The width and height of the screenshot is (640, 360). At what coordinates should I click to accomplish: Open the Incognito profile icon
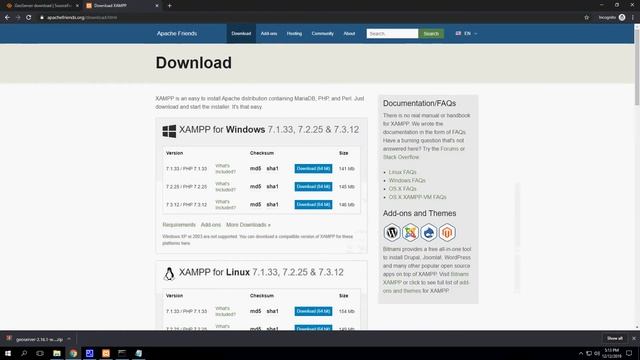pos(622,18)
